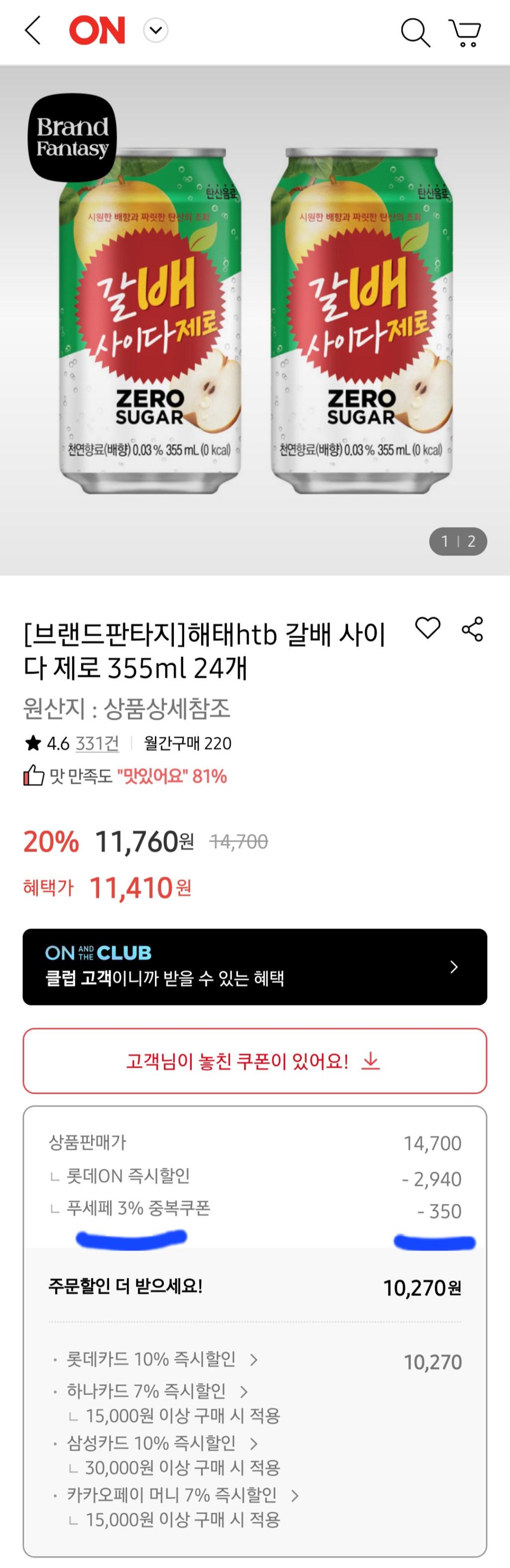Tap the thumbs-up taste satisfaction icon
This screenshot has width=510, height=1568.
(33, 776)
